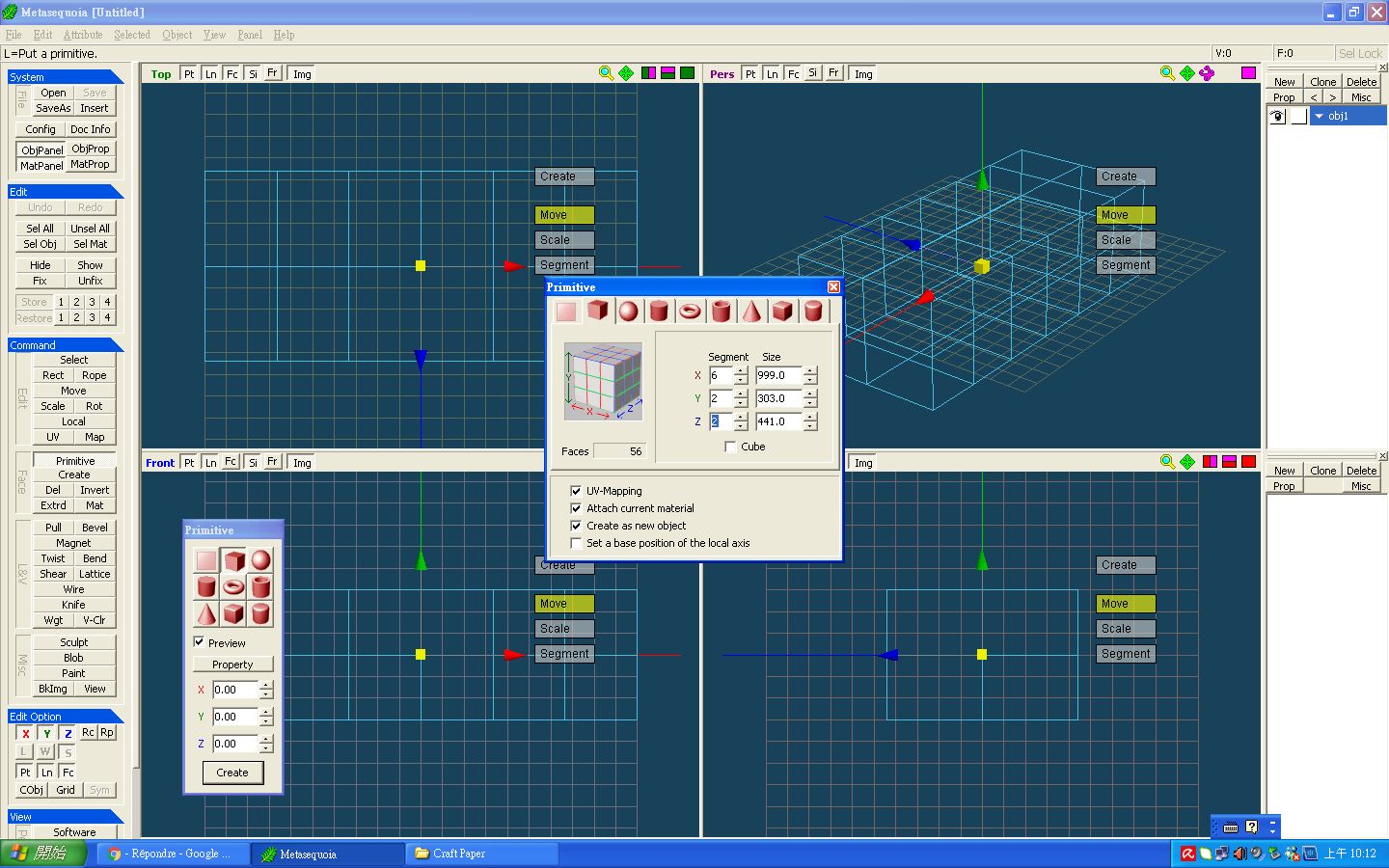Click the magenta color swatch in the Pers view
The image size is (1389, 868).
(x=1248, y=73)
